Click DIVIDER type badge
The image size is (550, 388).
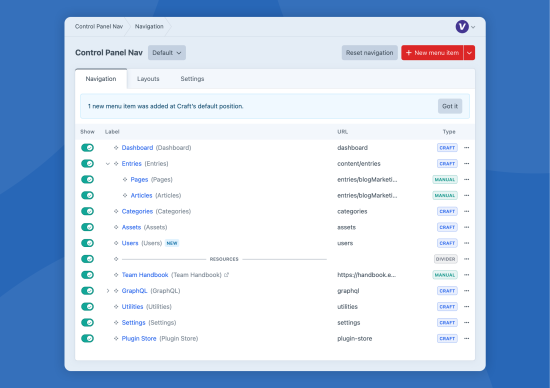tap(445, 259)
